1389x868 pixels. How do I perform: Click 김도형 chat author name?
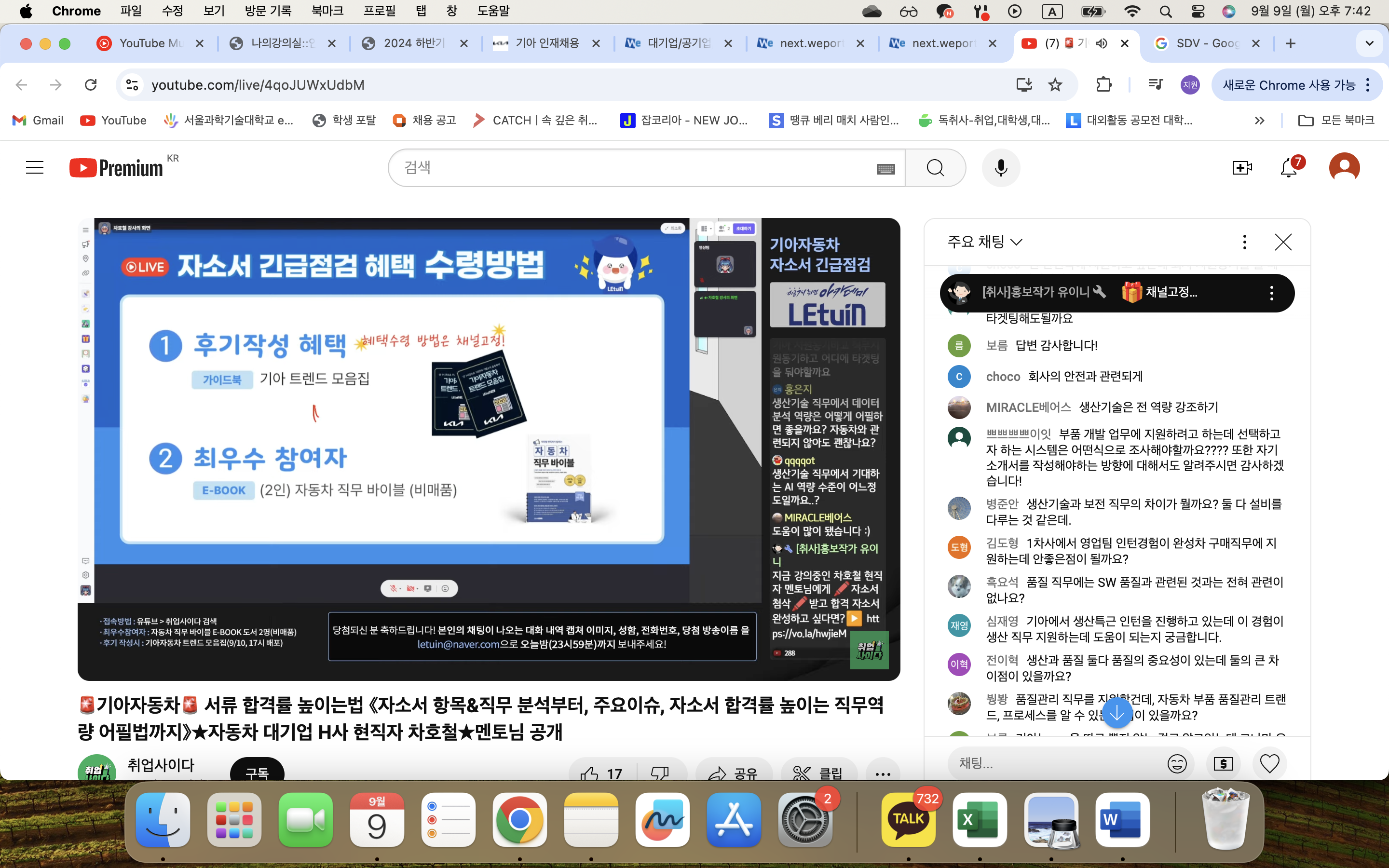point(1002,543)
